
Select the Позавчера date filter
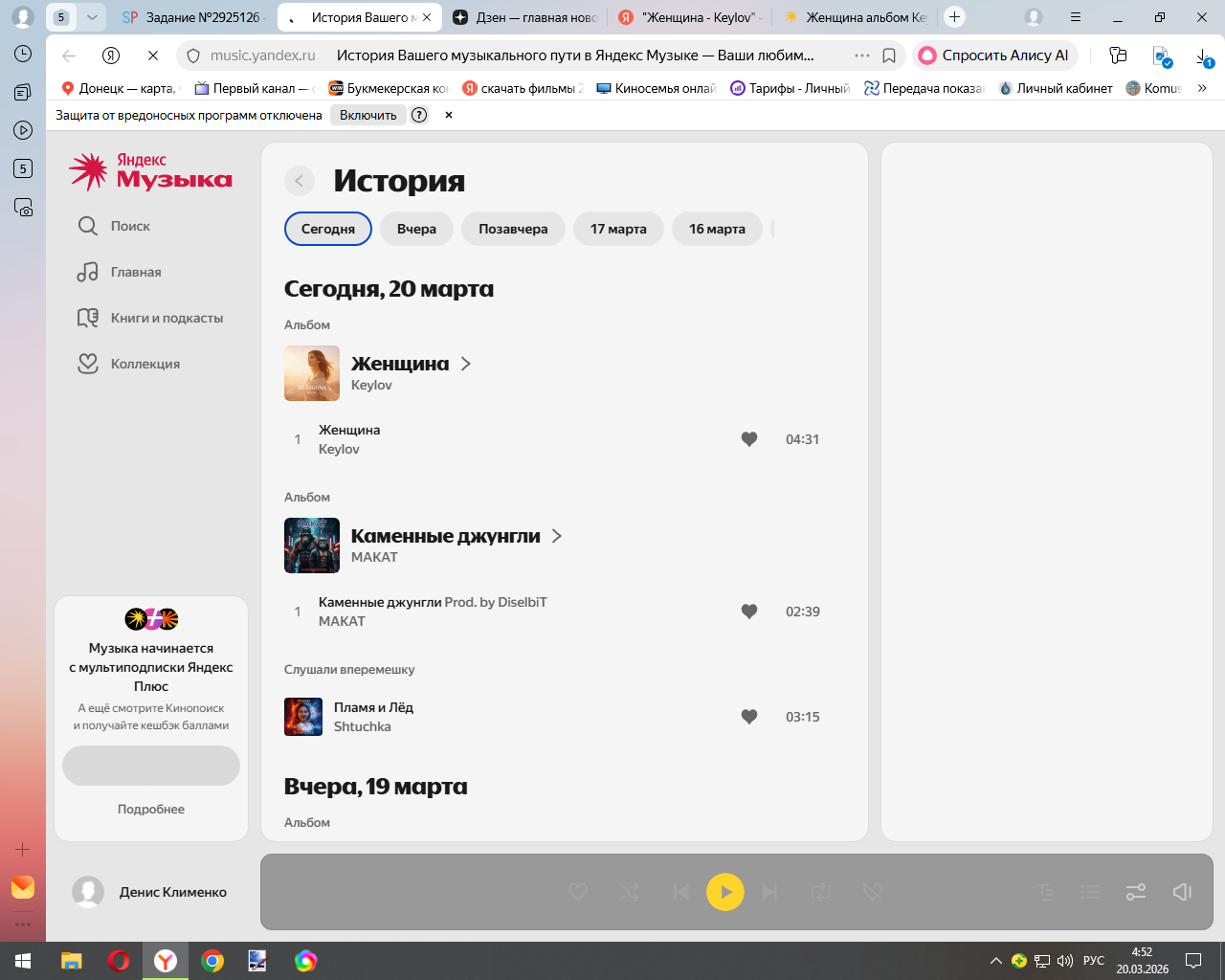tap(514, 229)
